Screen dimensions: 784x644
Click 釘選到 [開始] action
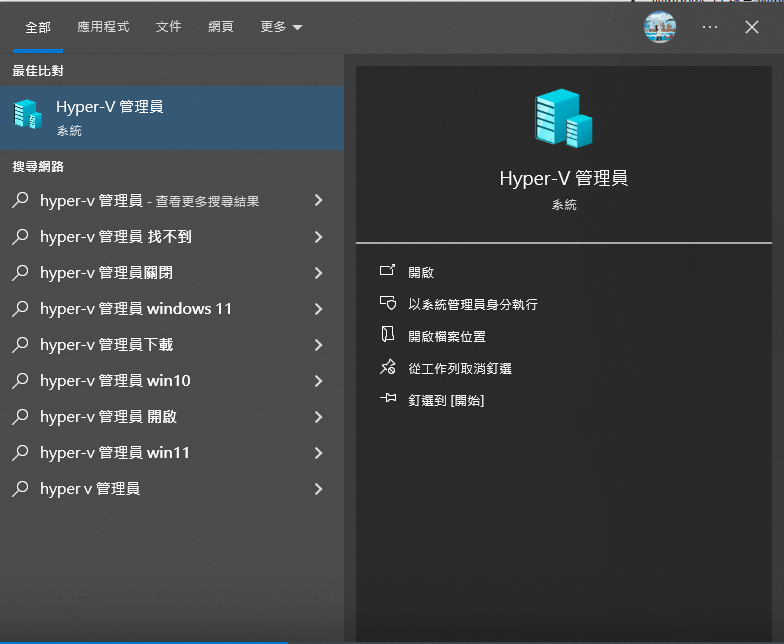(446, 400)
